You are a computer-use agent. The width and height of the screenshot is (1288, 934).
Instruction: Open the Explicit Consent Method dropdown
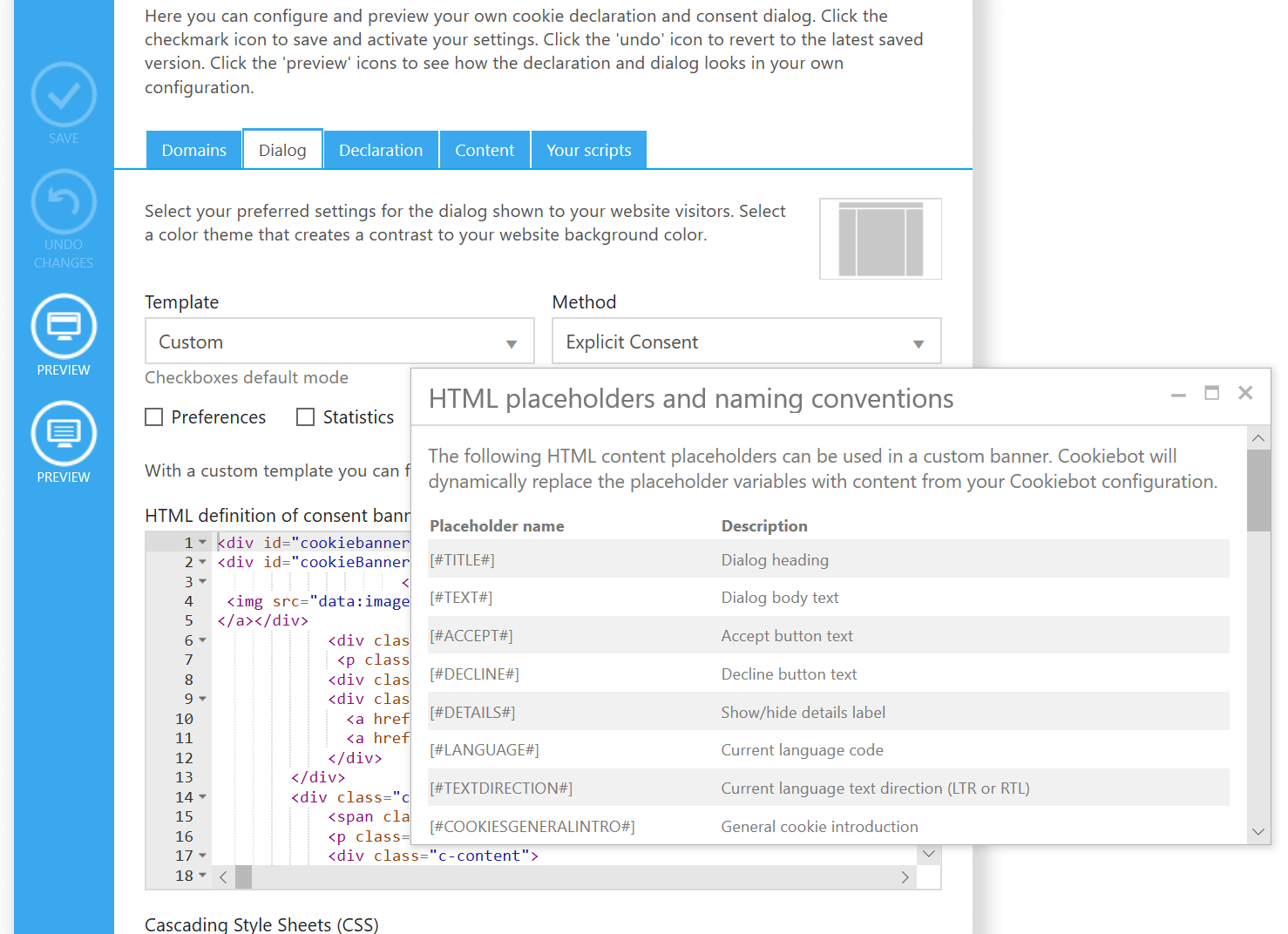tap(919, 342)
